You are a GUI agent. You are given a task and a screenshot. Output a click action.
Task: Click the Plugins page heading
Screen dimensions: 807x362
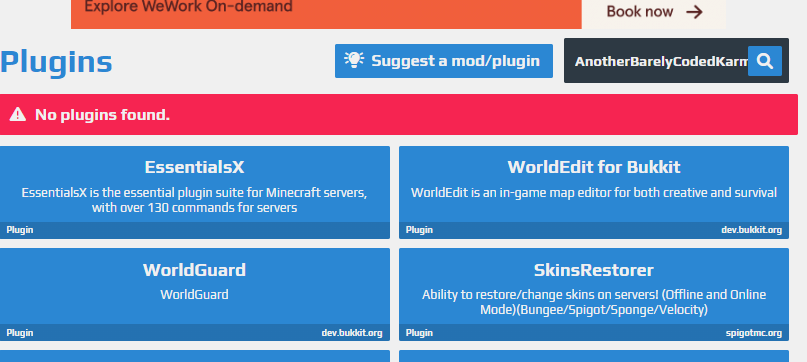point(56,63)
